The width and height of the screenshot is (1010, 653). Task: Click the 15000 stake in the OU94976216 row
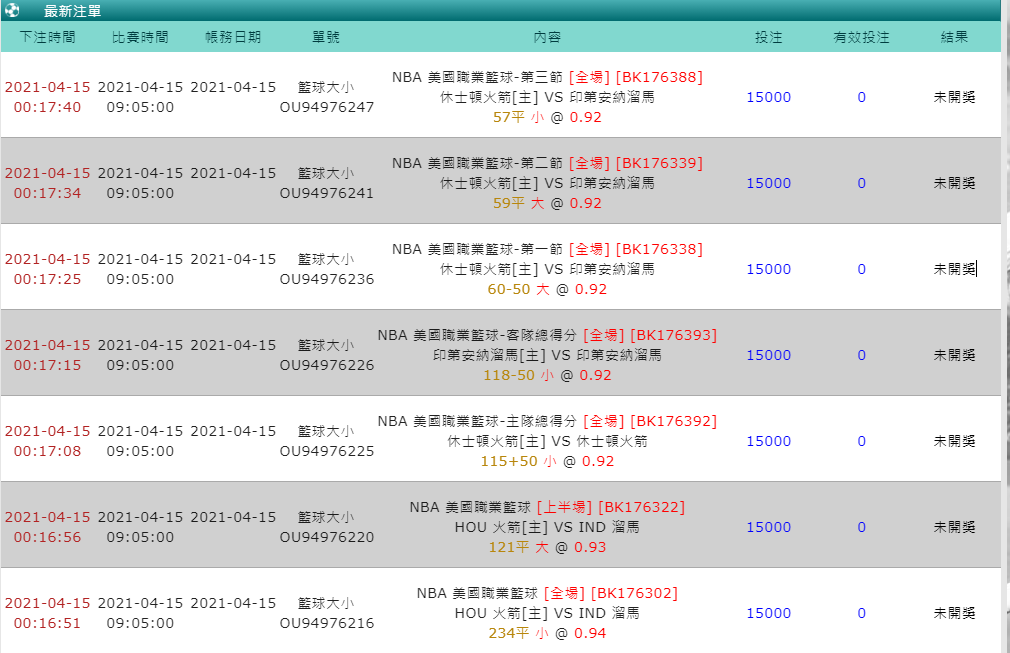pos(768,613)
